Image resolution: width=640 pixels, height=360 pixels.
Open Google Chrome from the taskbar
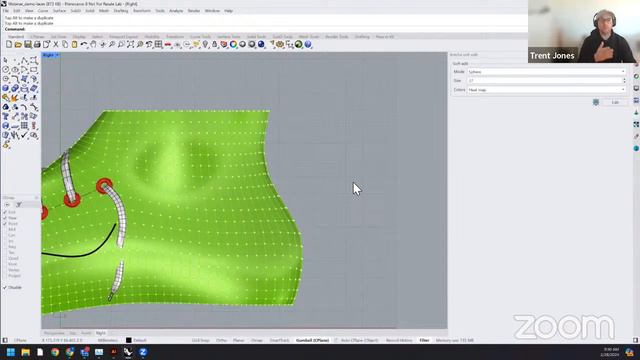point(55,352)
